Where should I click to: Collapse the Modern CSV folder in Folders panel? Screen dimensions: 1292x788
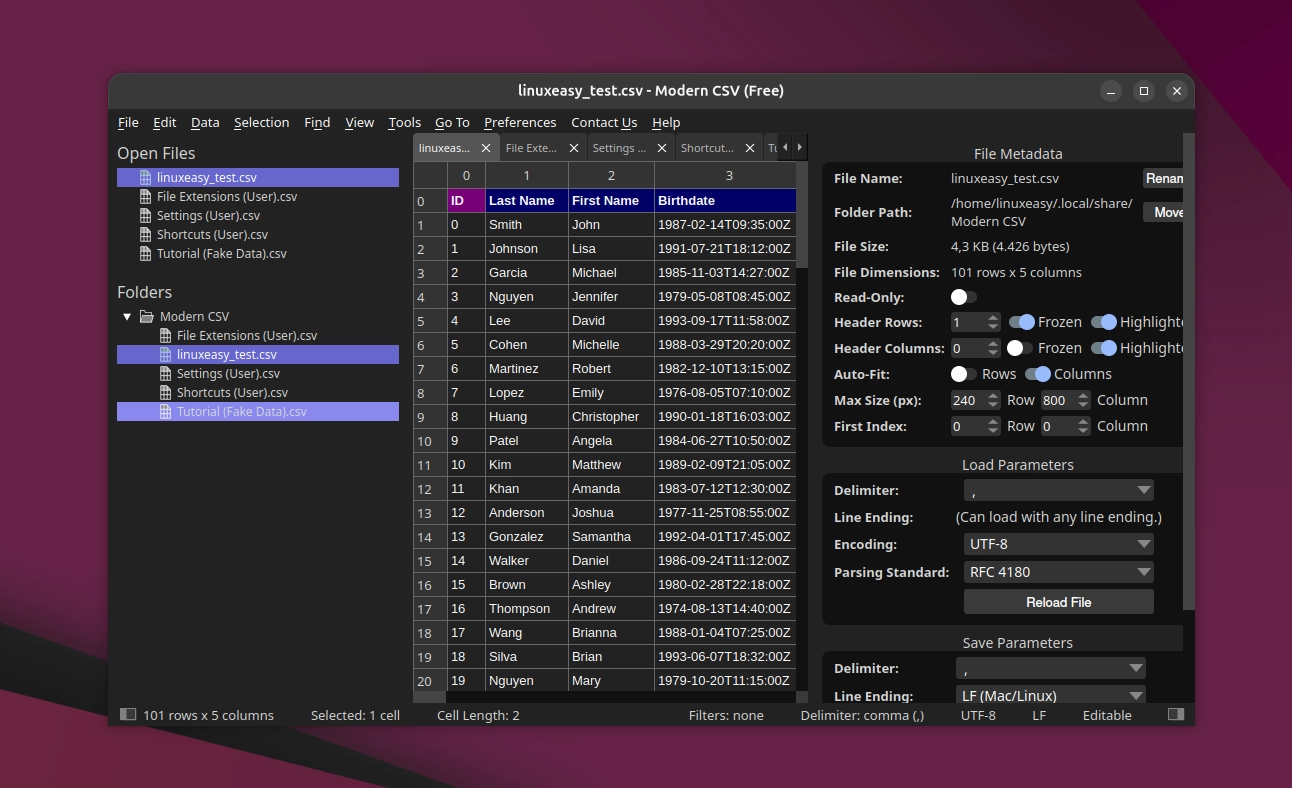pyautogui.click(x=126, y=316)
